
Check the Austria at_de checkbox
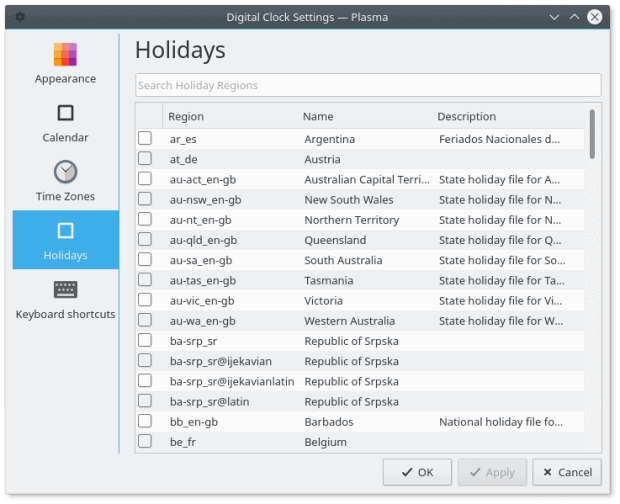click(x=145, y=159)
